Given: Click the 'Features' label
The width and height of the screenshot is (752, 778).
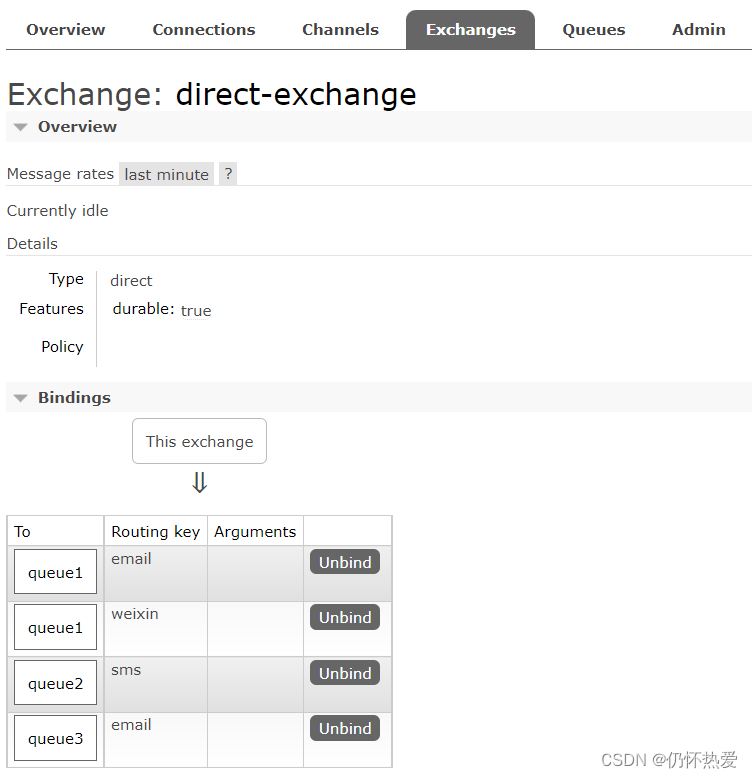Looking at the screenshot, I should point(52,309).
